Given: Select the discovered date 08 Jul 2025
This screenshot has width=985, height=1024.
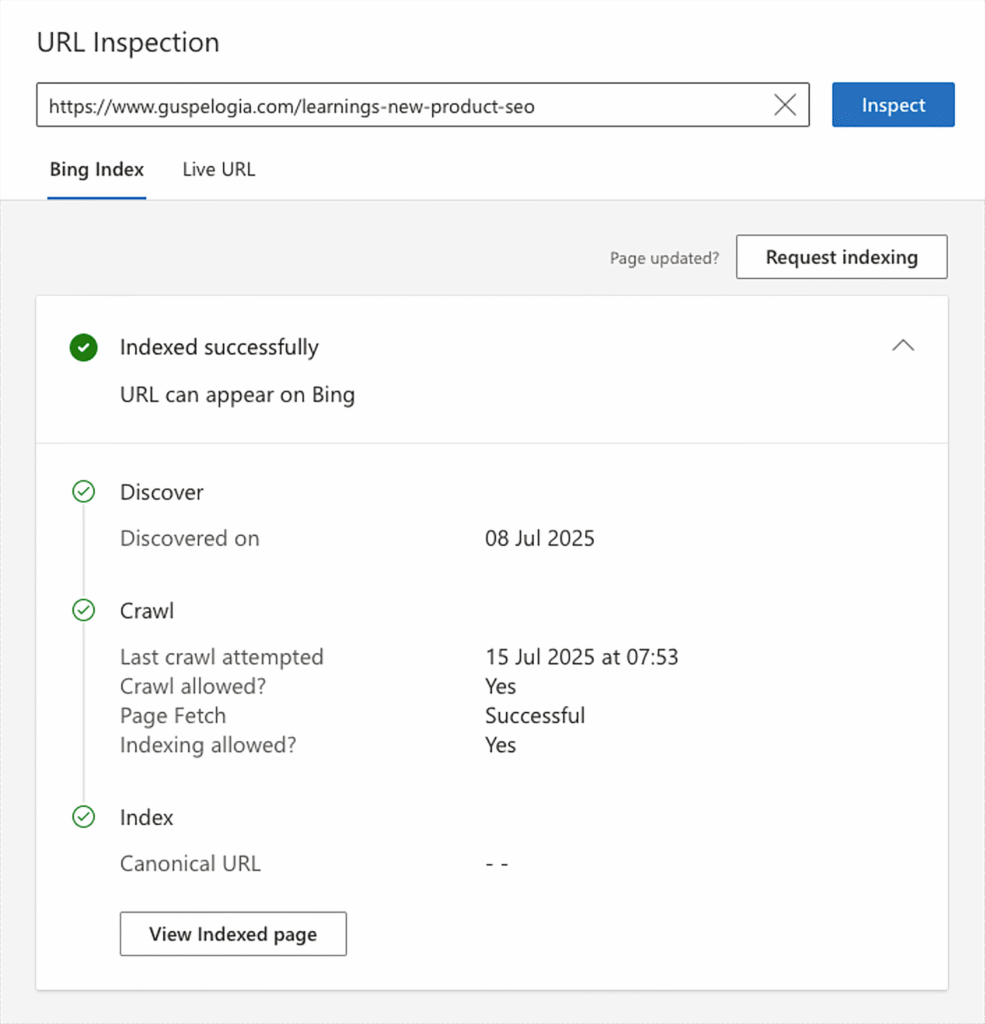Looking at the screenshot, I should tap(540, 539).
